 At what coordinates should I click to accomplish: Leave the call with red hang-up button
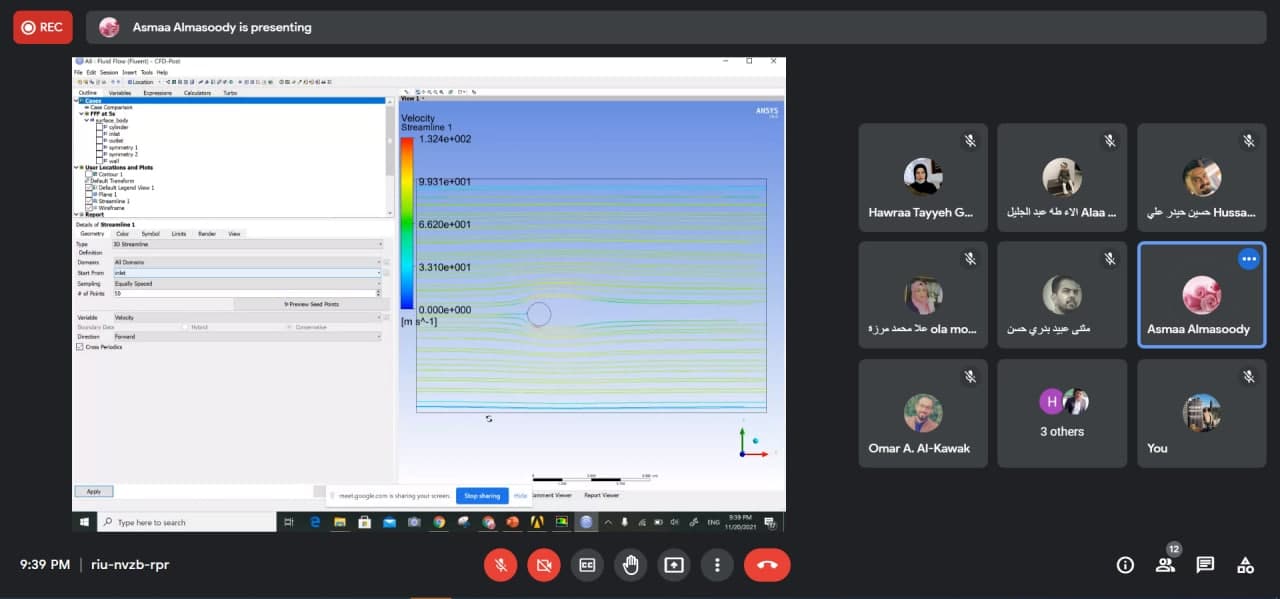click(x=767, y=565)
